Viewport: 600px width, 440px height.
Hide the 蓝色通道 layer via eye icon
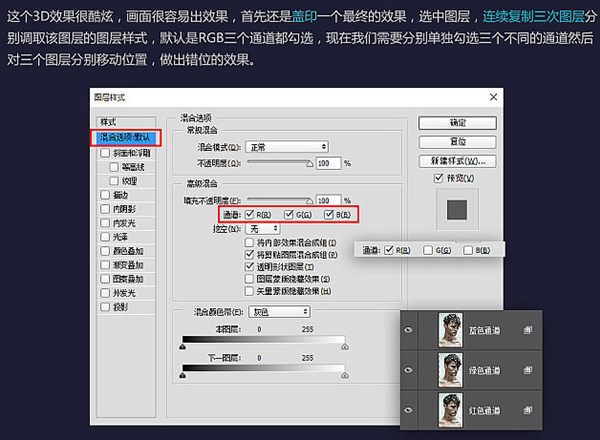pyautogui.click(x=408, y=329)
